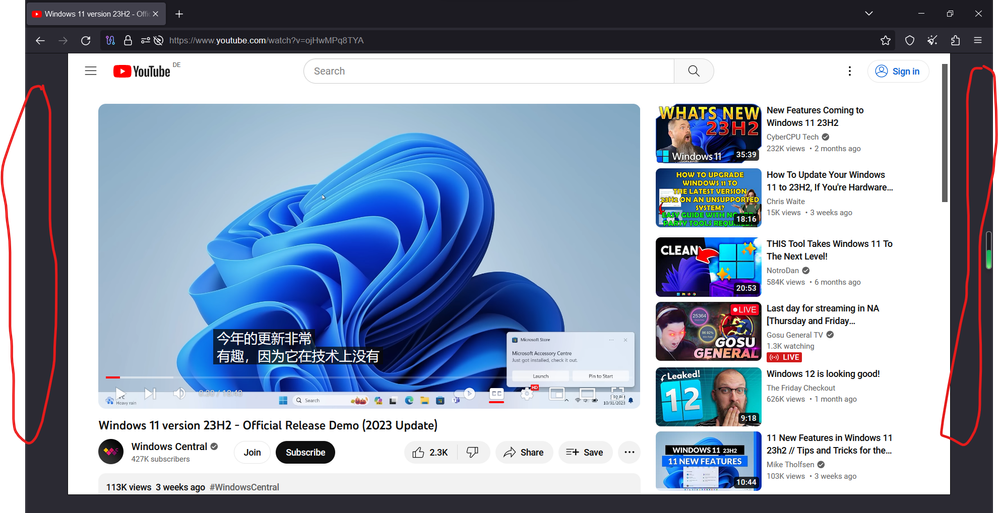
Task: Dislike the video with thumbs down
Action: click(472, 452)
